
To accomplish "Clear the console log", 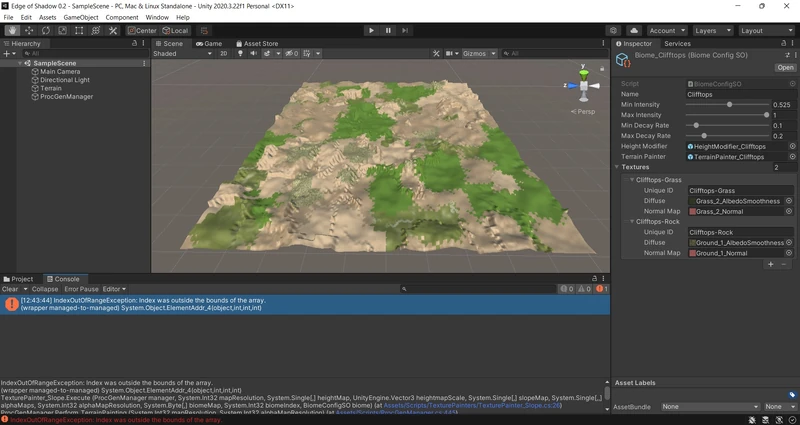I will pyautogui.click(x=9, y=289).
